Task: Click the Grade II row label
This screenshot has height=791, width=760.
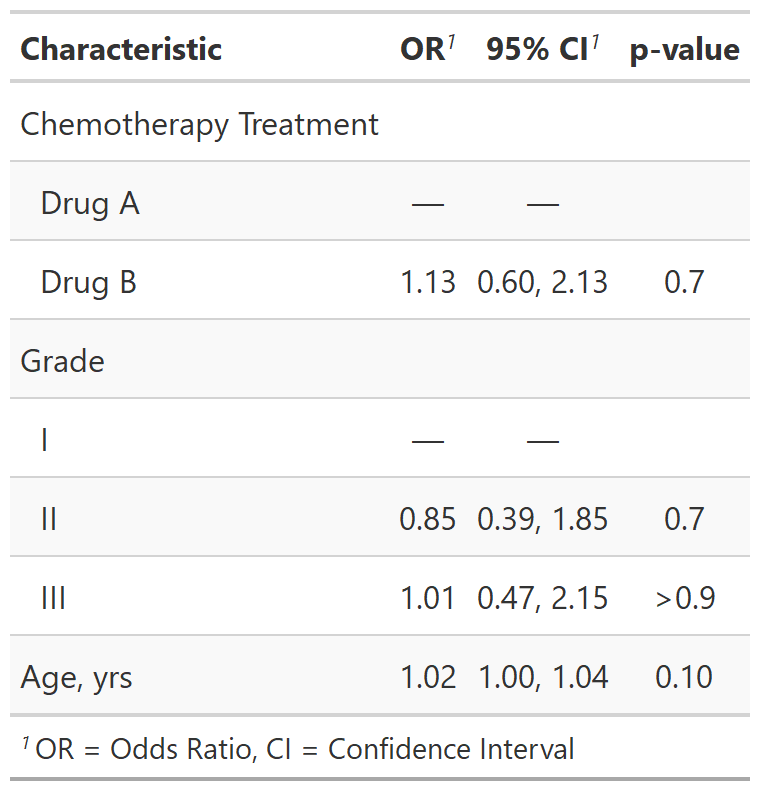Action: 49,520
